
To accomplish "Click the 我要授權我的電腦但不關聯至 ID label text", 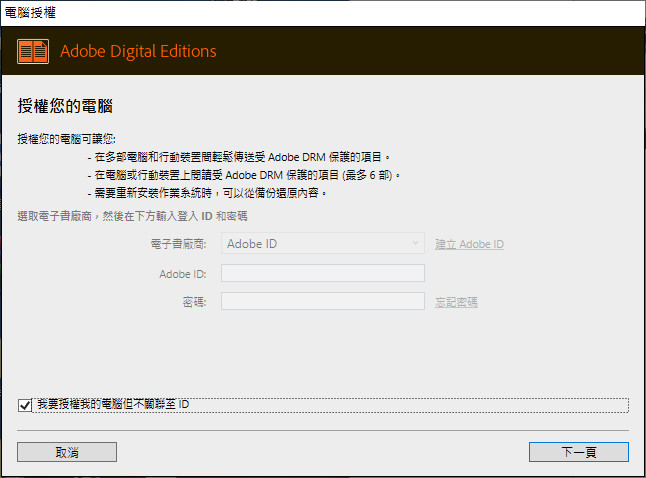I will click(113, 405).
